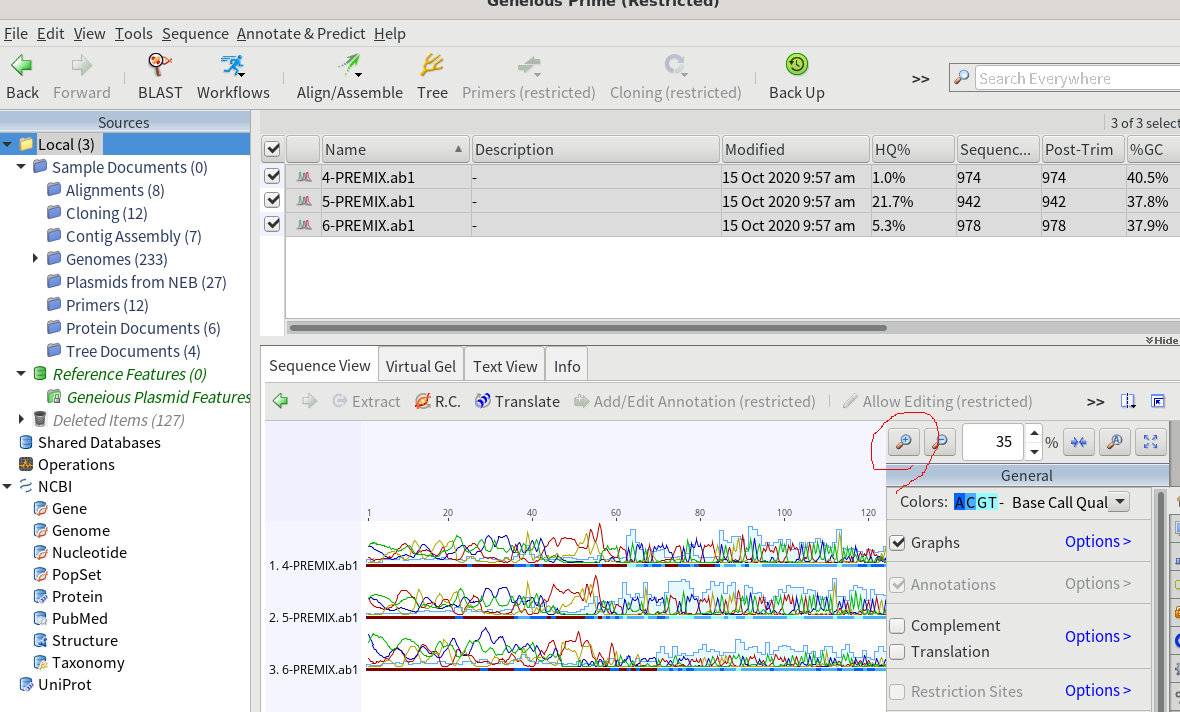Image resolution: width=1180 pixels, height=712 pixels.
Task: Collapse the NCBI tree node
Action: pyautogui.click(x=8, y=486)
